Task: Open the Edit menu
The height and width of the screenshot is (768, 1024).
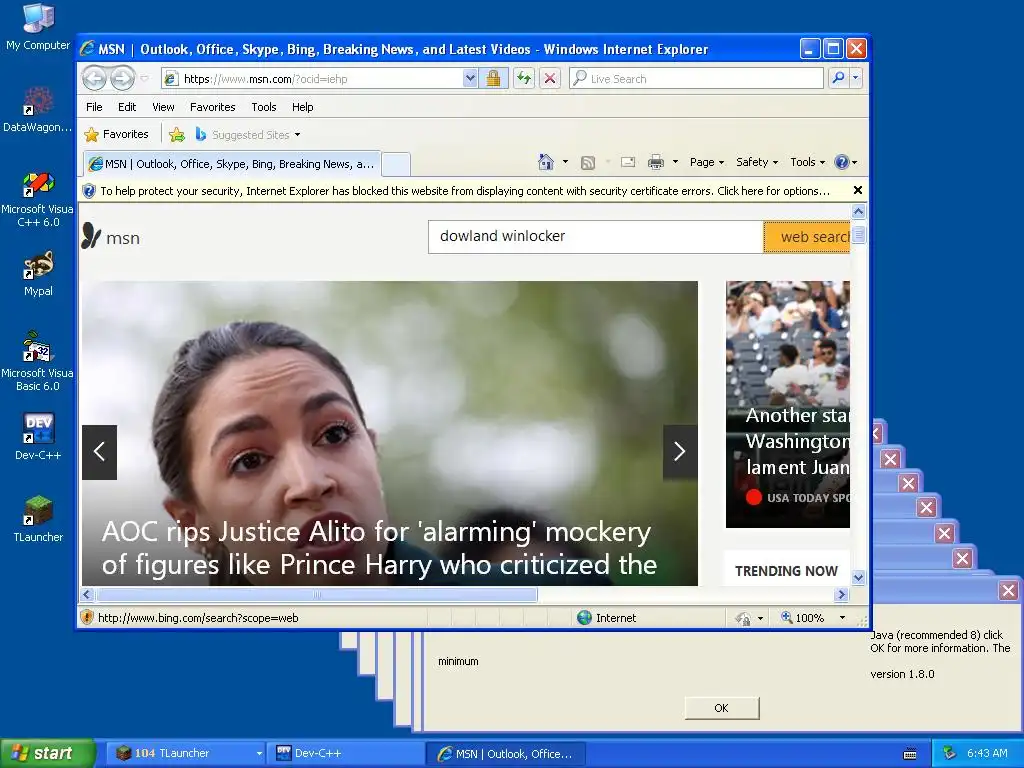Action: coord(127,107)
